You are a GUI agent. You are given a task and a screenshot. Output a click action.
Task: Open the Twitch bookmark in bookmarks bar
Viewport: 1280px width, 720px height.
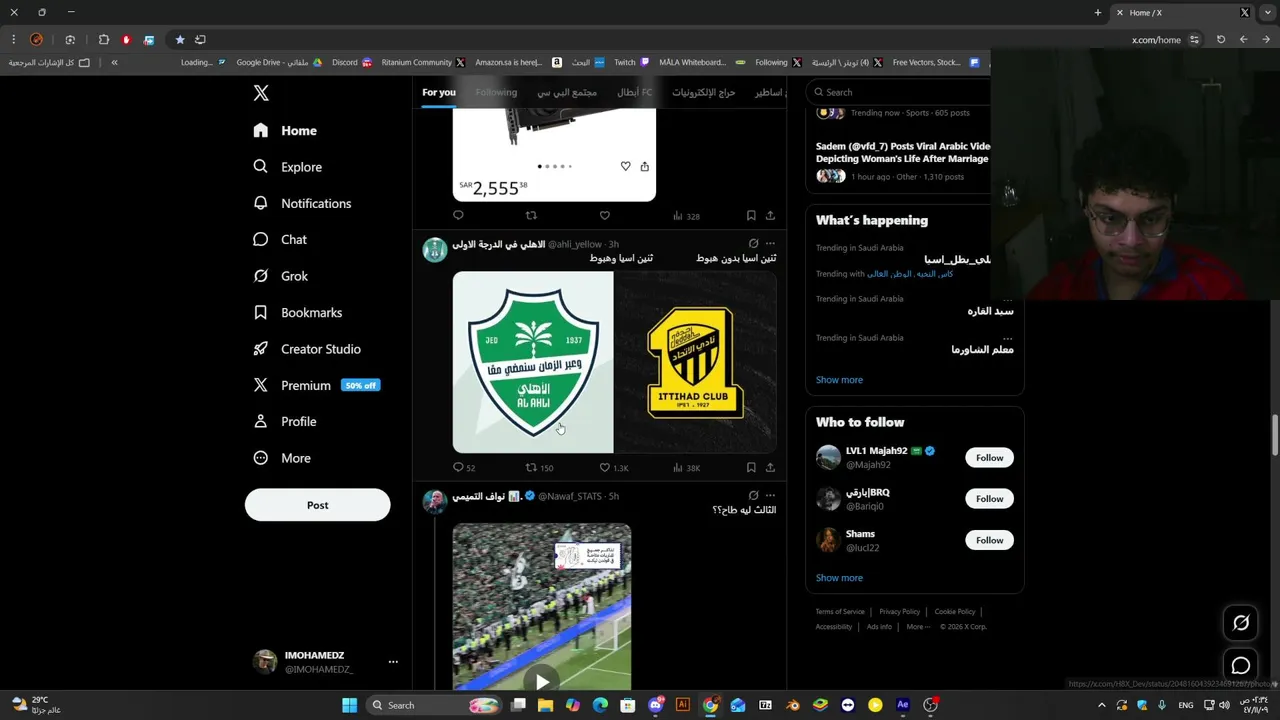pos(631,62)
